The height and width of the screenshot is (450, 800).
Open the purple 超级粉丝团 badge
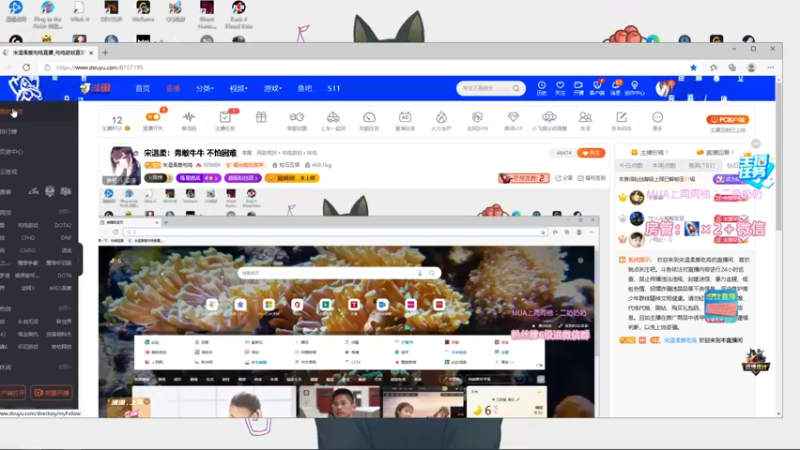pyautogui.click(x=243, y=178)
